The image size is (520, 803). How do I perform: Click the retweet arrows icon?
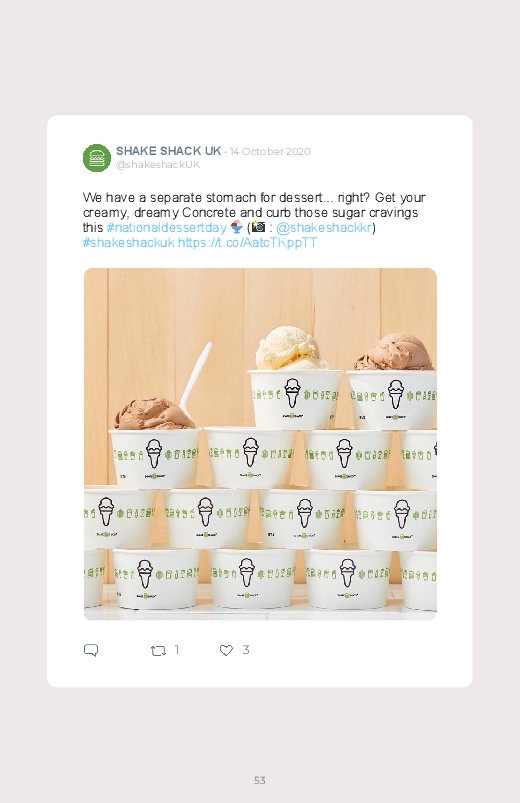tap(158, 650)
